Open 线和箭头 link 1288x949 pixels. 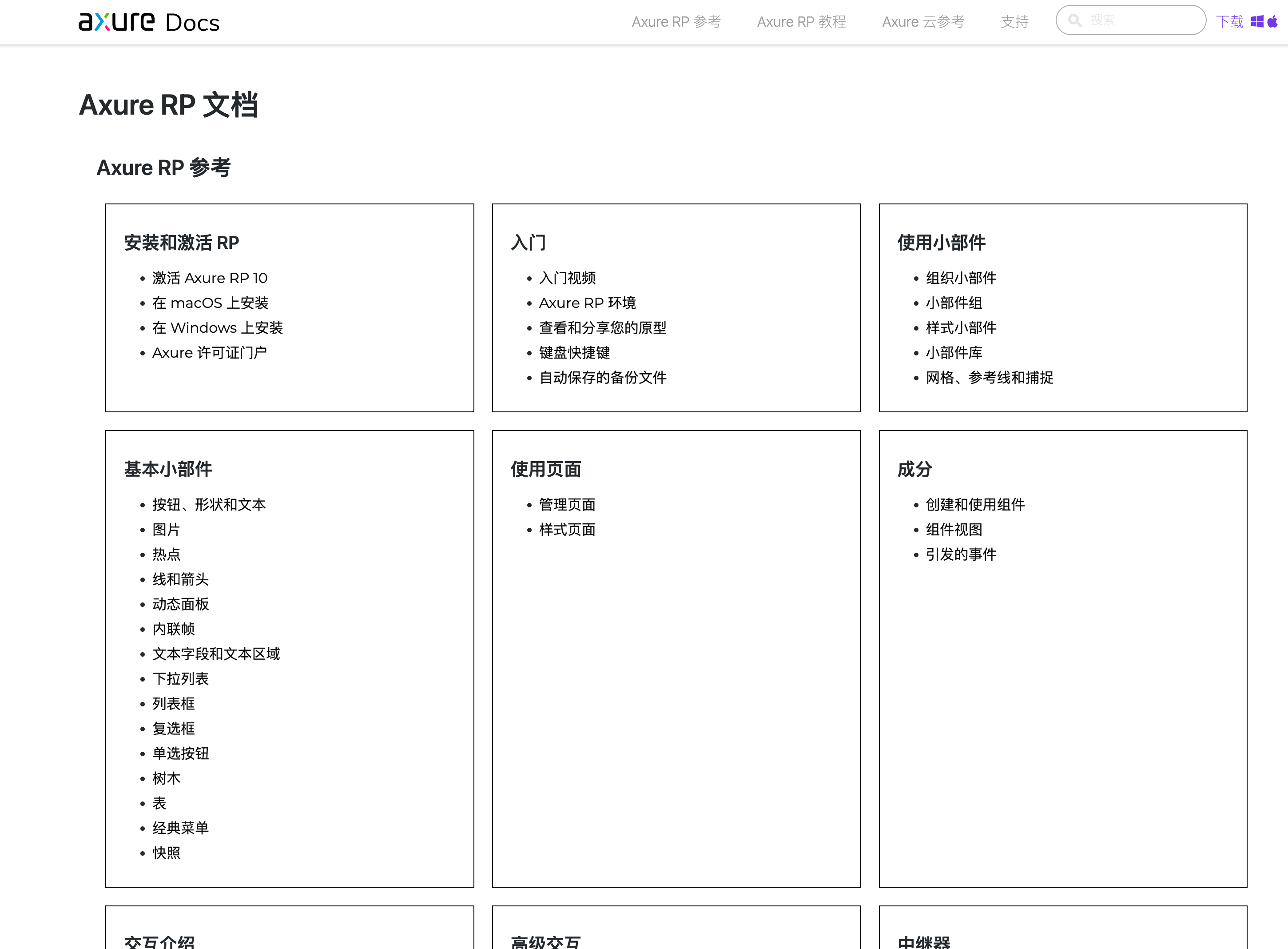point(180,579)
